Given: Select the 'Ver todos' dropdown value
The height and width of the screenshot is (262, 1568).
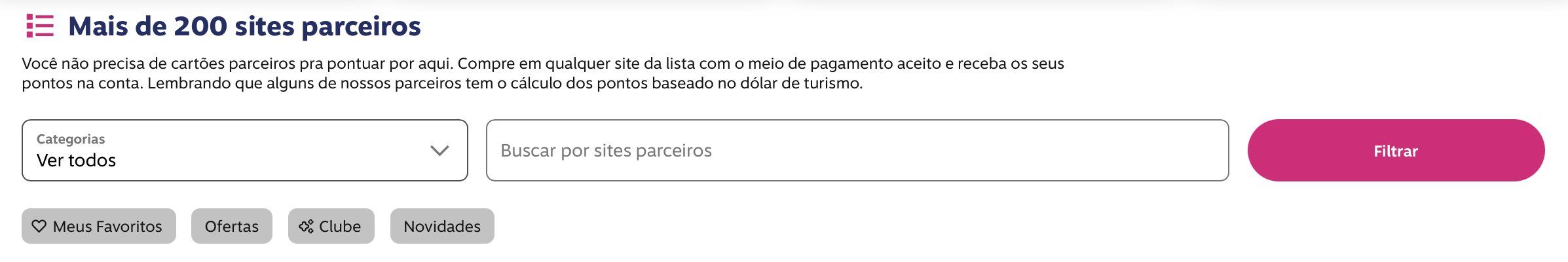Looking at the screenshot, I should [x=76, y=160].
